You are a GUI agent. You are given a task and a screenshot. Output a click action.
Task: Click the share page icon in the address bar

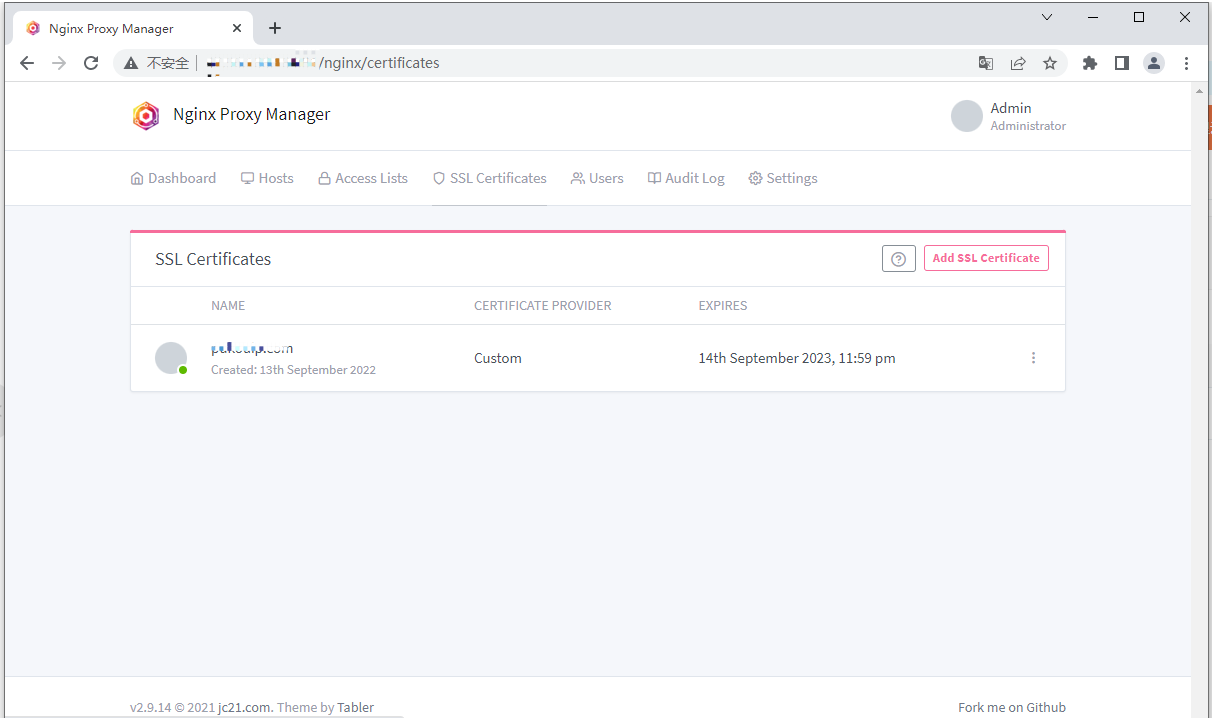click(x=1018, y=63)
